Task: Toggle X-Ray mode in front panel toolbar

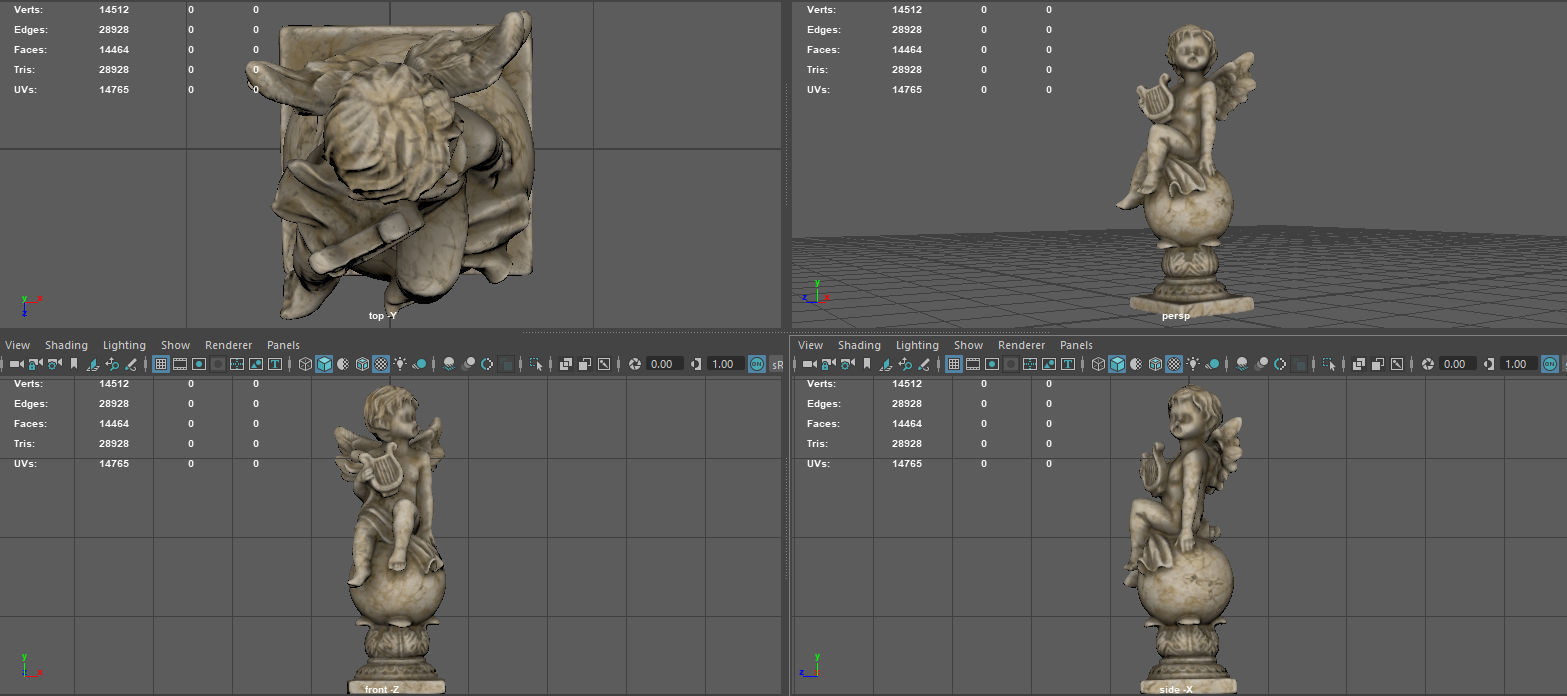Action: (x=565, y=364)
